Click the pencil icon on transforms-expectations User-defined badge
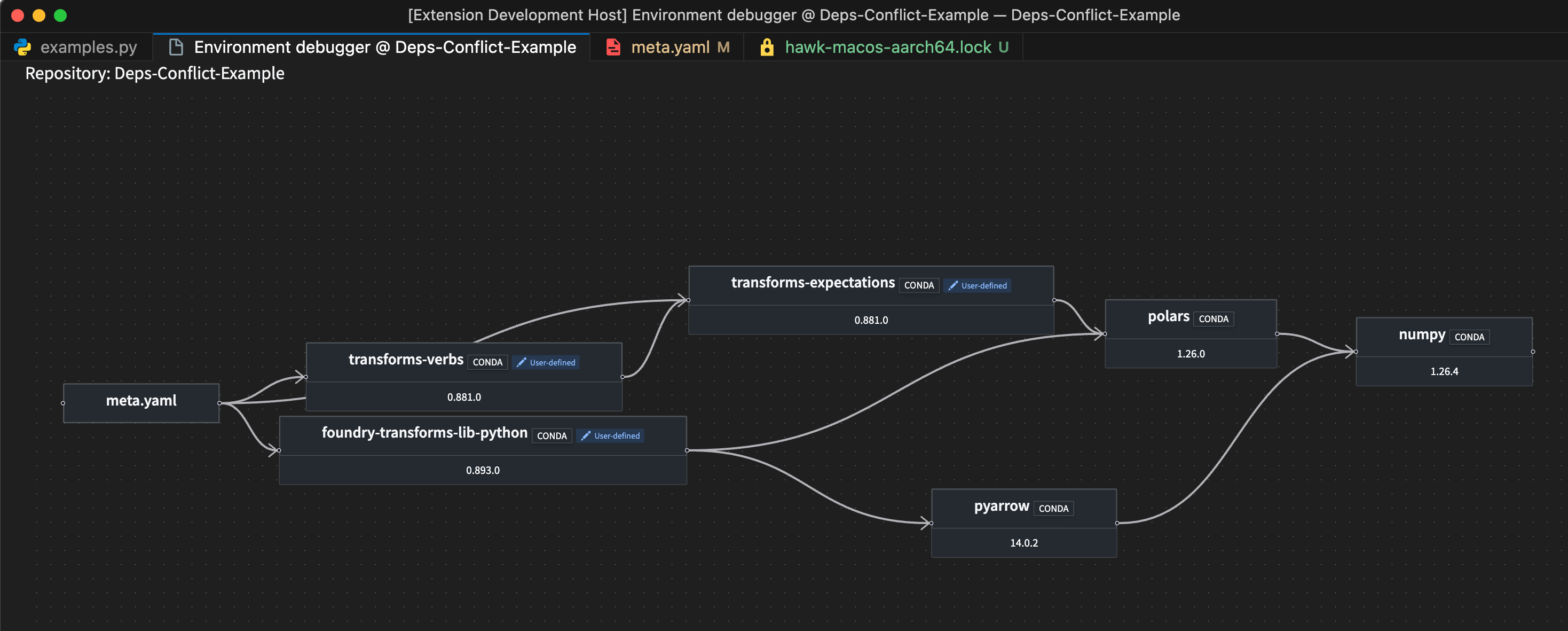 (x=953, y=285)
